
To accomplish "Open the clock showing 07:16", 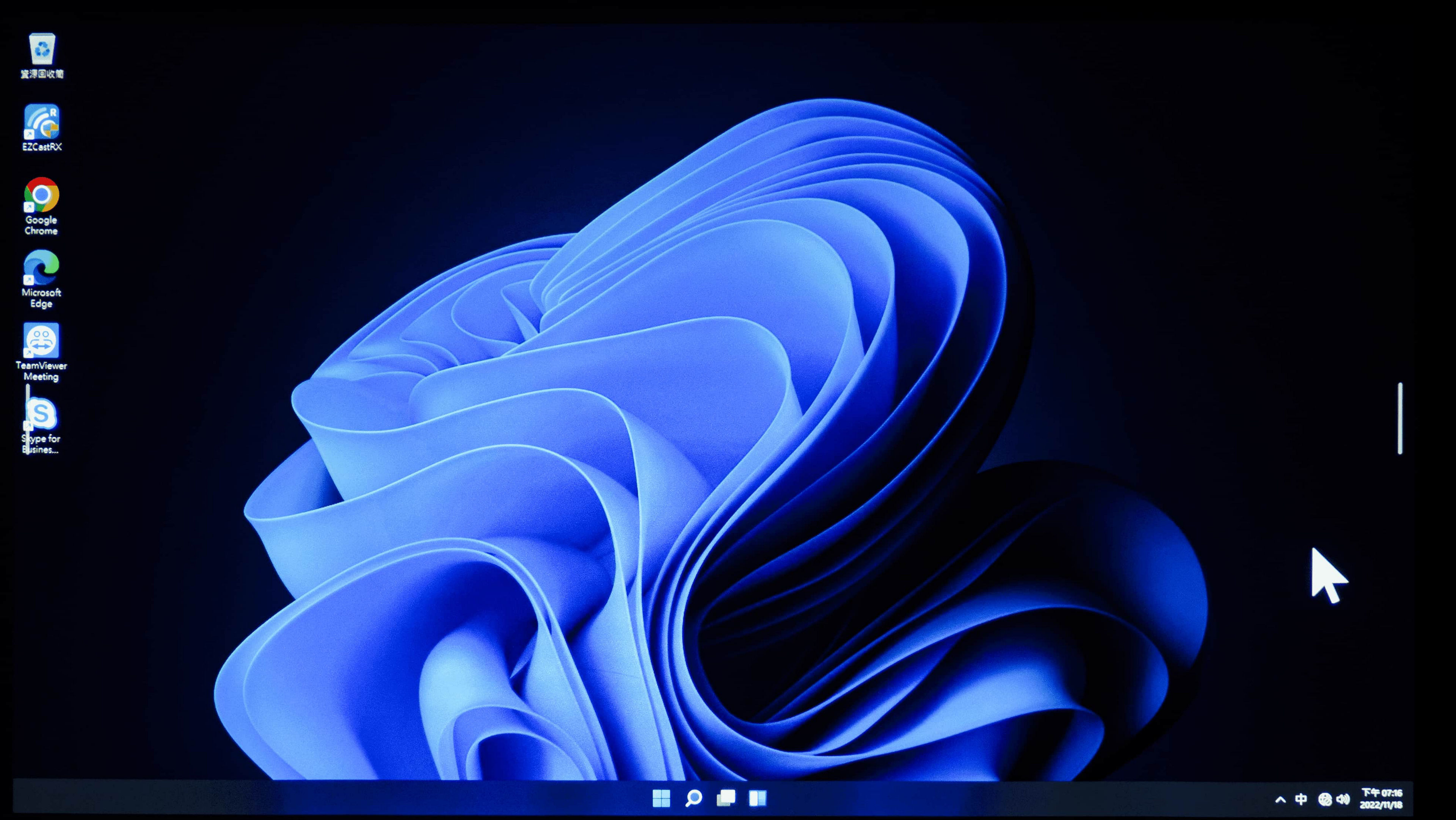I will click(1381, 792).
